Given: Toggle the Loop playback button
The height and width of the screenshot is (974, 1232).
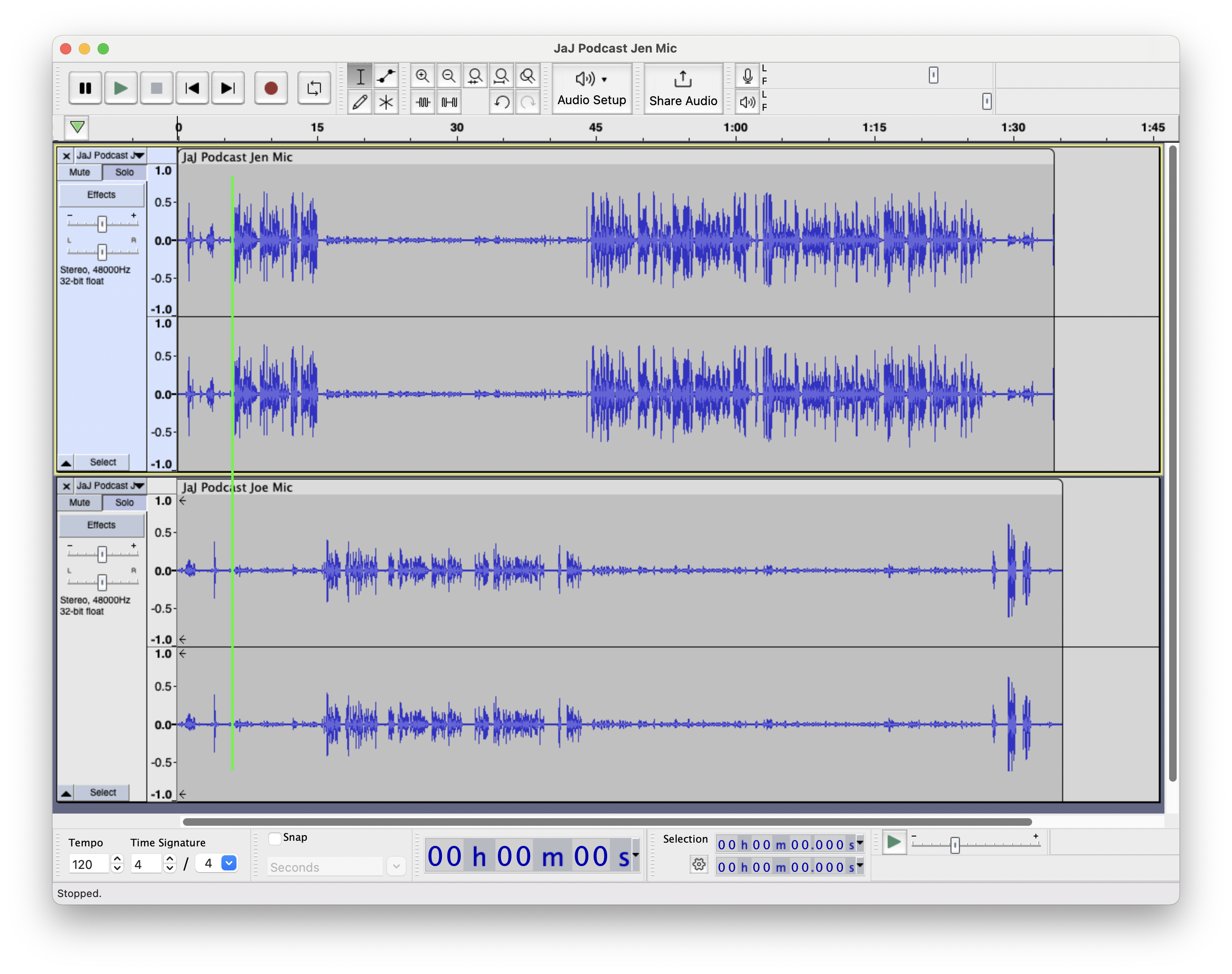Looking at the screenshot, I should [314, 88].
